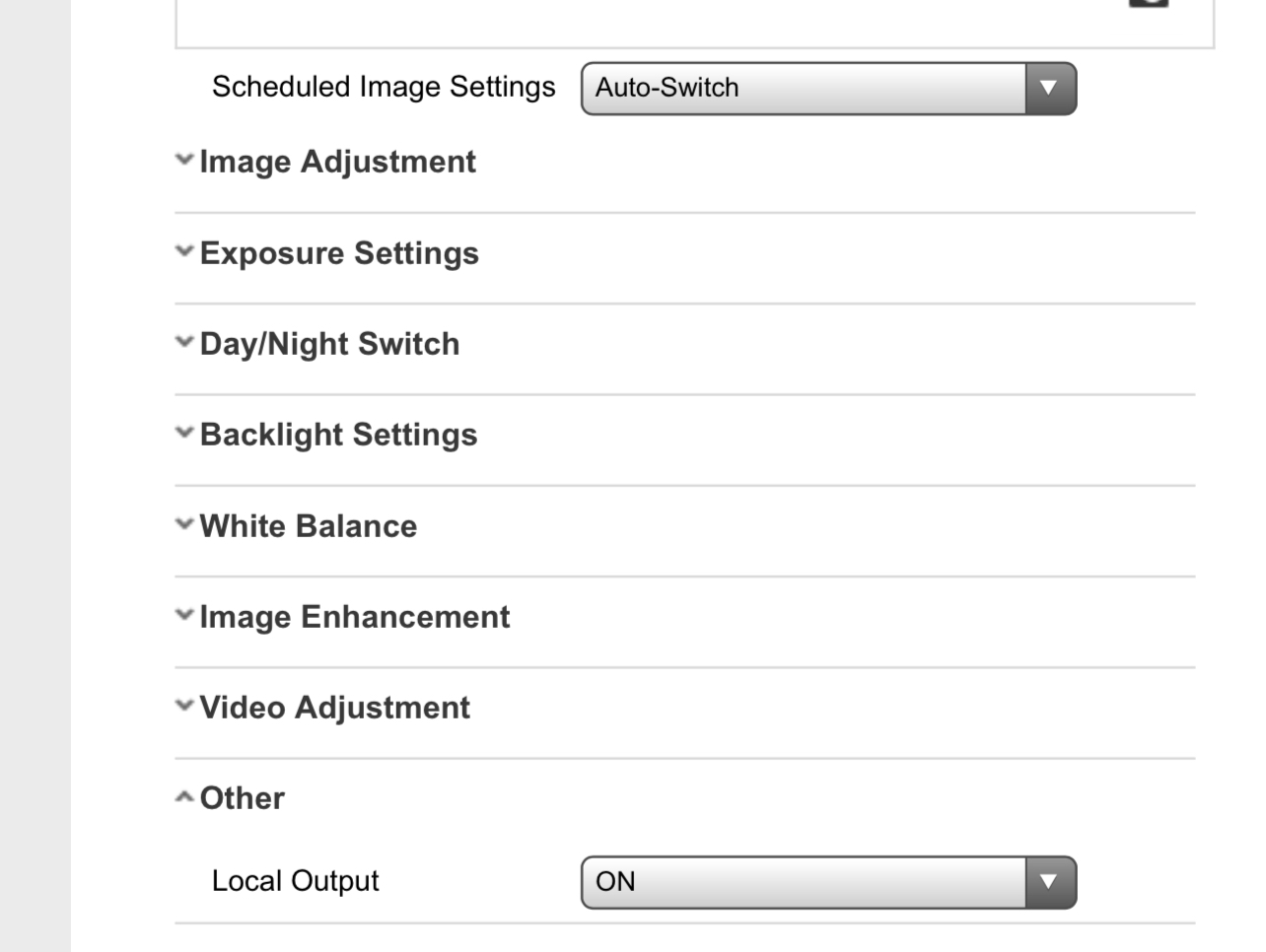Click the chevron icon beside Backlight Settings

coord(184,433)
